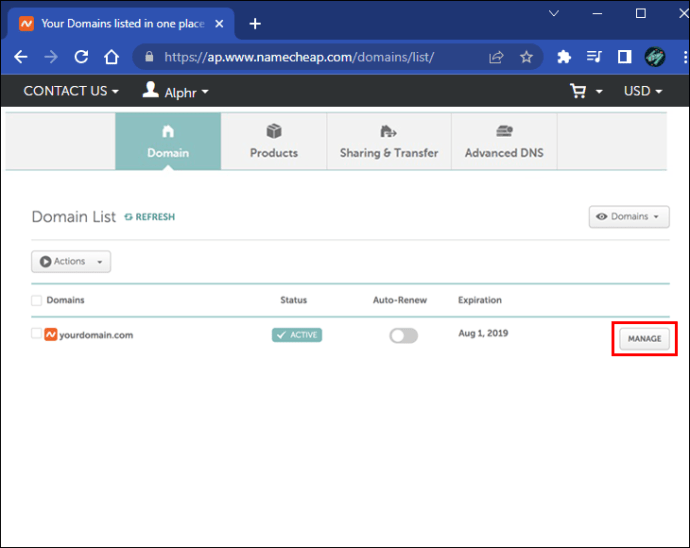The image size is (690, 548).
Task: Close the Your Domains tab
Action: coord(219,24)
